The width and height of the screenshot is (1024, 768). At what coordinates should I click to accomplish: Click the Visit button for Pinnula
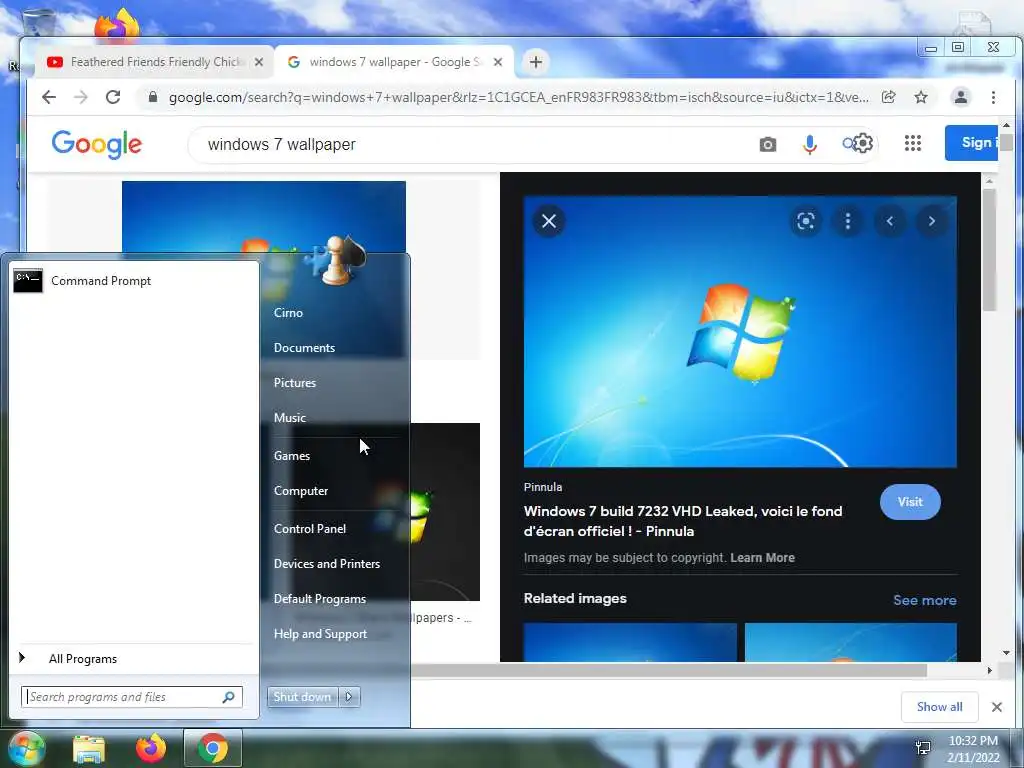click(x=910, y=502)
